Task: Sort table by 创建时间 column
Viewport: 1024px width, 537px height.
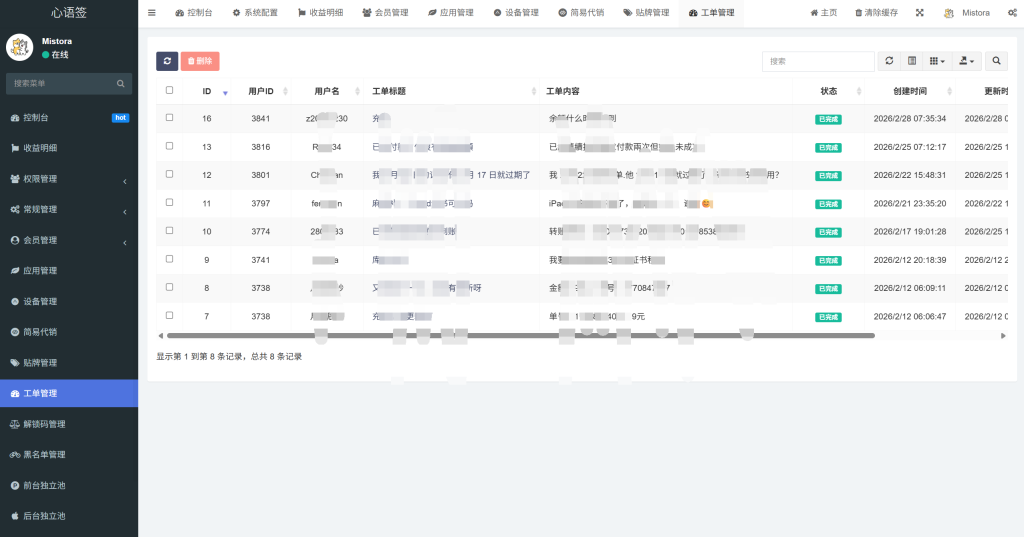Action: [910, 91]
